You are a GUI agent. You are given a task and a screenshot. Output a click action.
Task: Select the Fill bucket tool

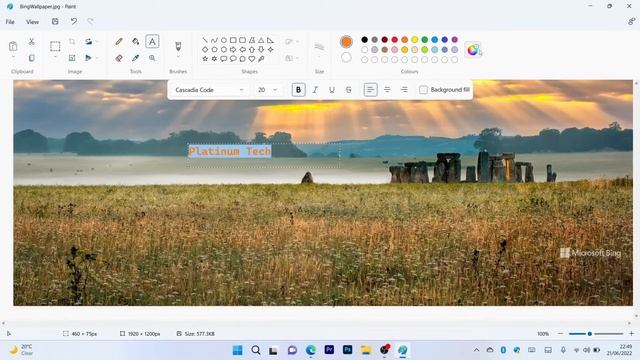point(136,41)
